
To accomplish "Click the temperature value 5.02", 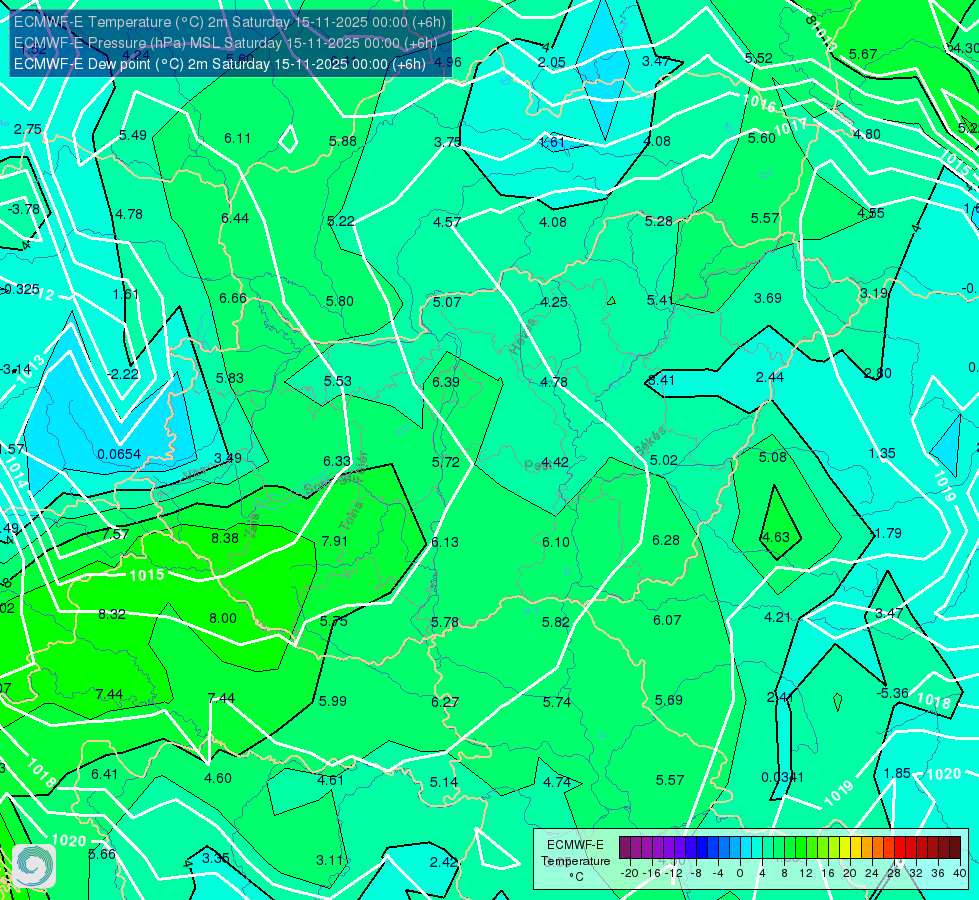I will (x=664, y=460).
